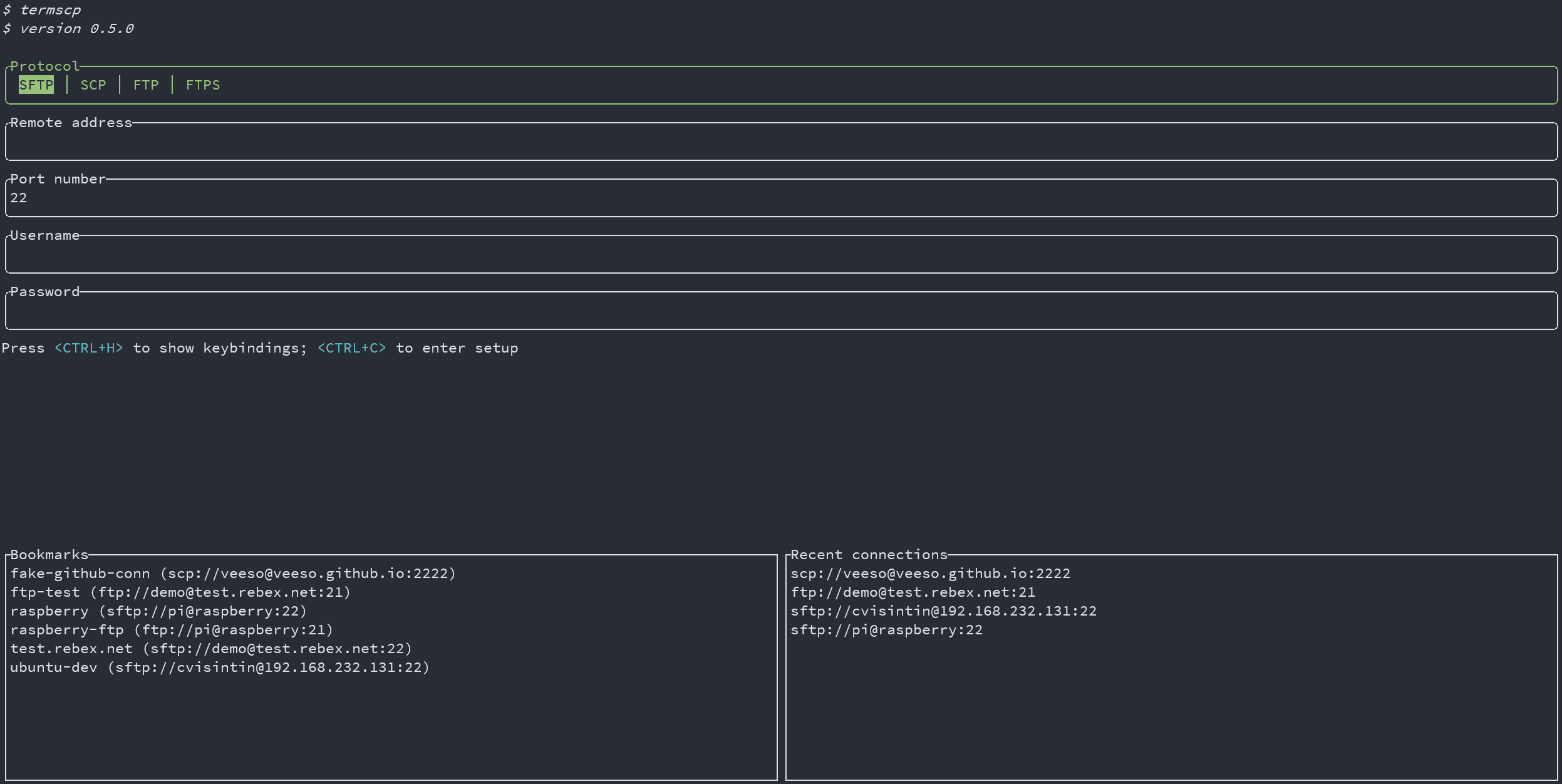Image resolution: width=1562 pixels, height=784 pixels.
Task: Choose recent sftp://cvisintin@192.168.232.131:22 connection
Action: tap(943, 611)
